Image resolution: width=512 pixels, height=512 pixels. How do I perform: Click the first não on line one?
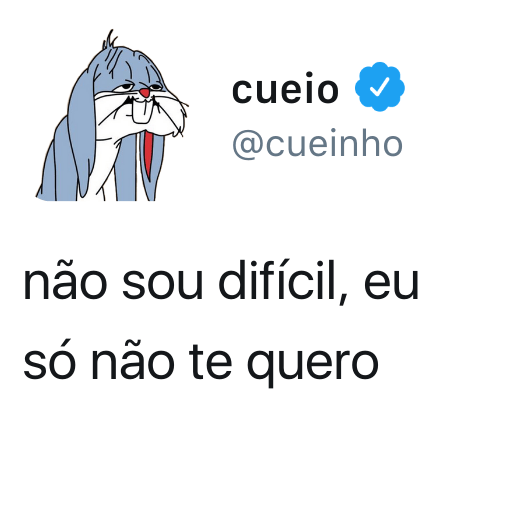pyautogui.click(x=65, y=283)
